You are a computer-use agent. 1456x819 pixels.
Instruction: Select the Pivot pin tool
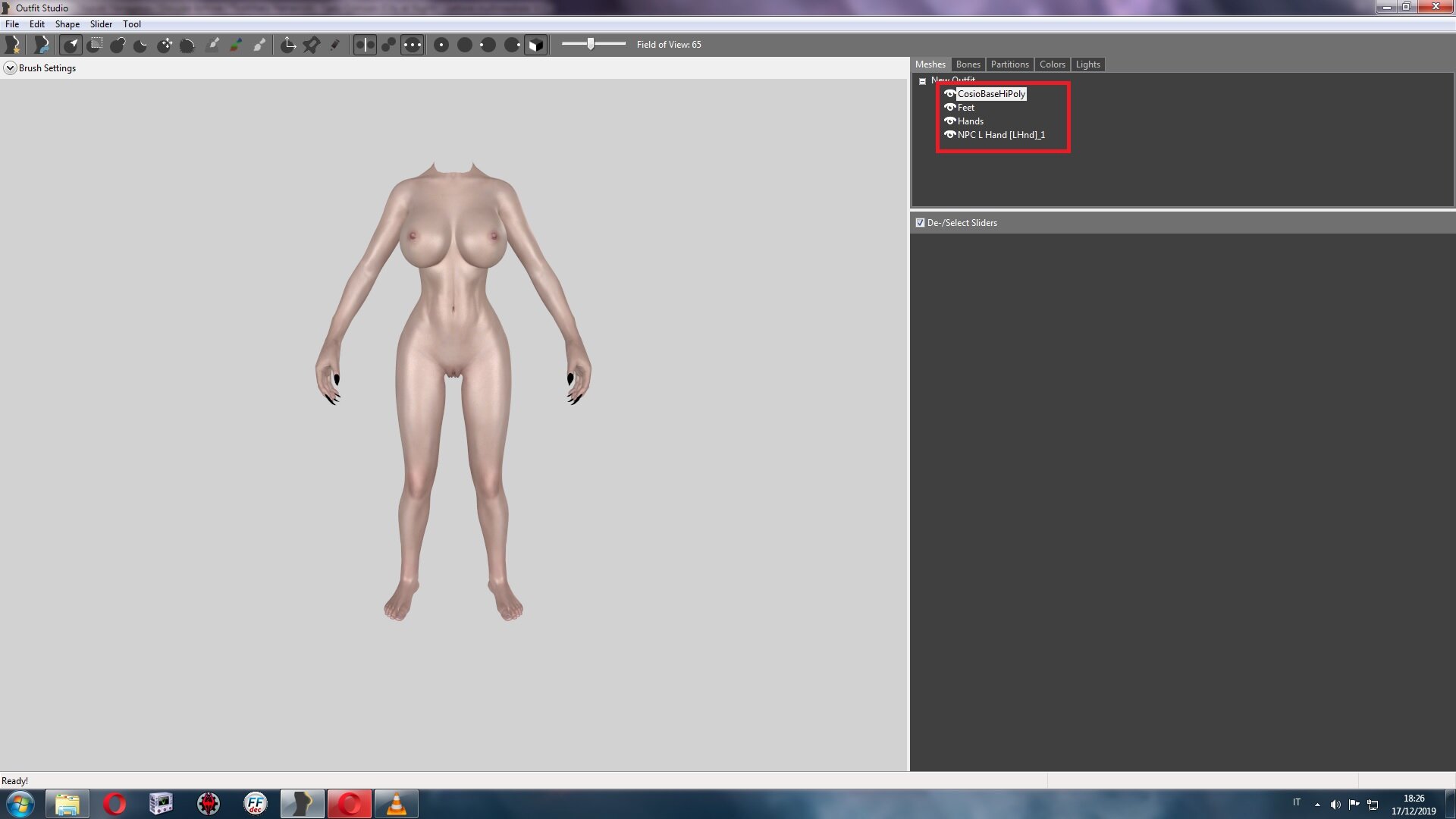click(312, 45)
